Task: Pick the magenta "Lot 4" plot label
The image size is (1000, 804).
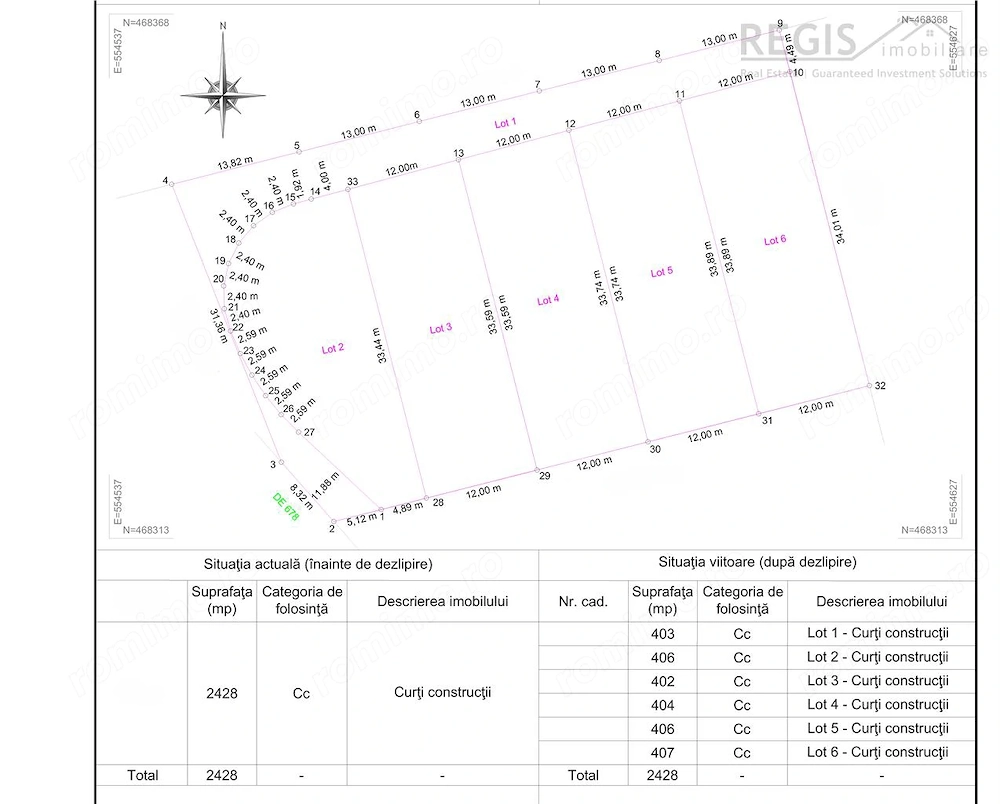Action: pyautogui.click(x=548, y=300)
